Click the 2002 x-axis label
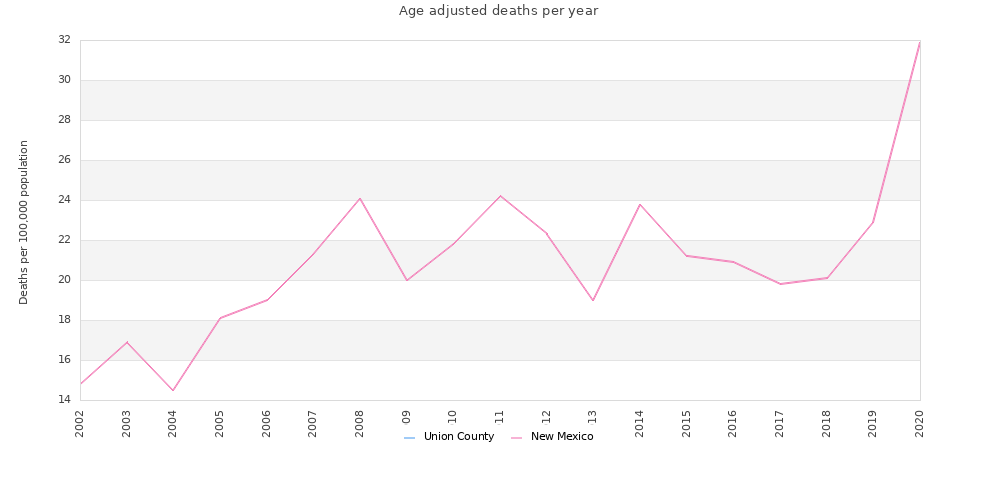This screenshot has height=500, width=1000. tap(80, 423)
